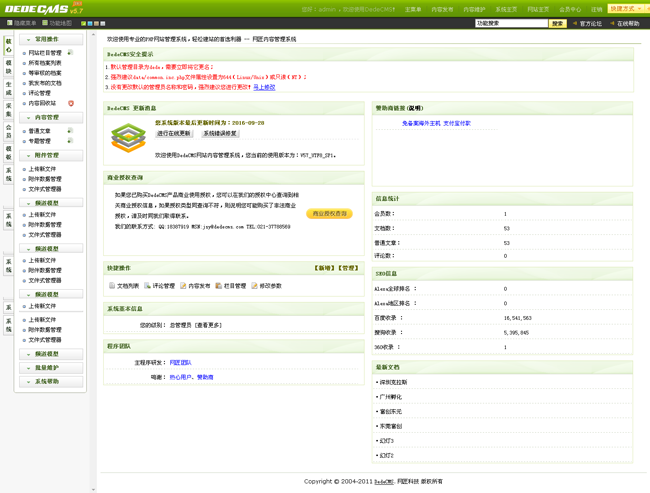Click the 搜索 button beside search box
This screenshot has width=650, height=493.
(558, 24)
